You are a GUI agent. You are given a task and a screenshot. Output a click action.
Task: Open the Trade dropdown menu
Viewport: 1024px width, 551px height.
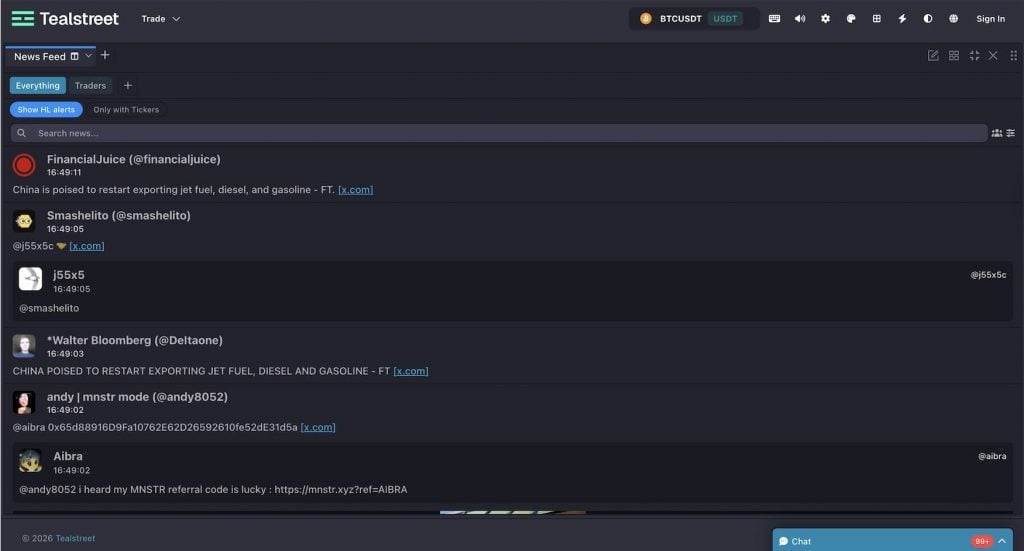point(161,19)
